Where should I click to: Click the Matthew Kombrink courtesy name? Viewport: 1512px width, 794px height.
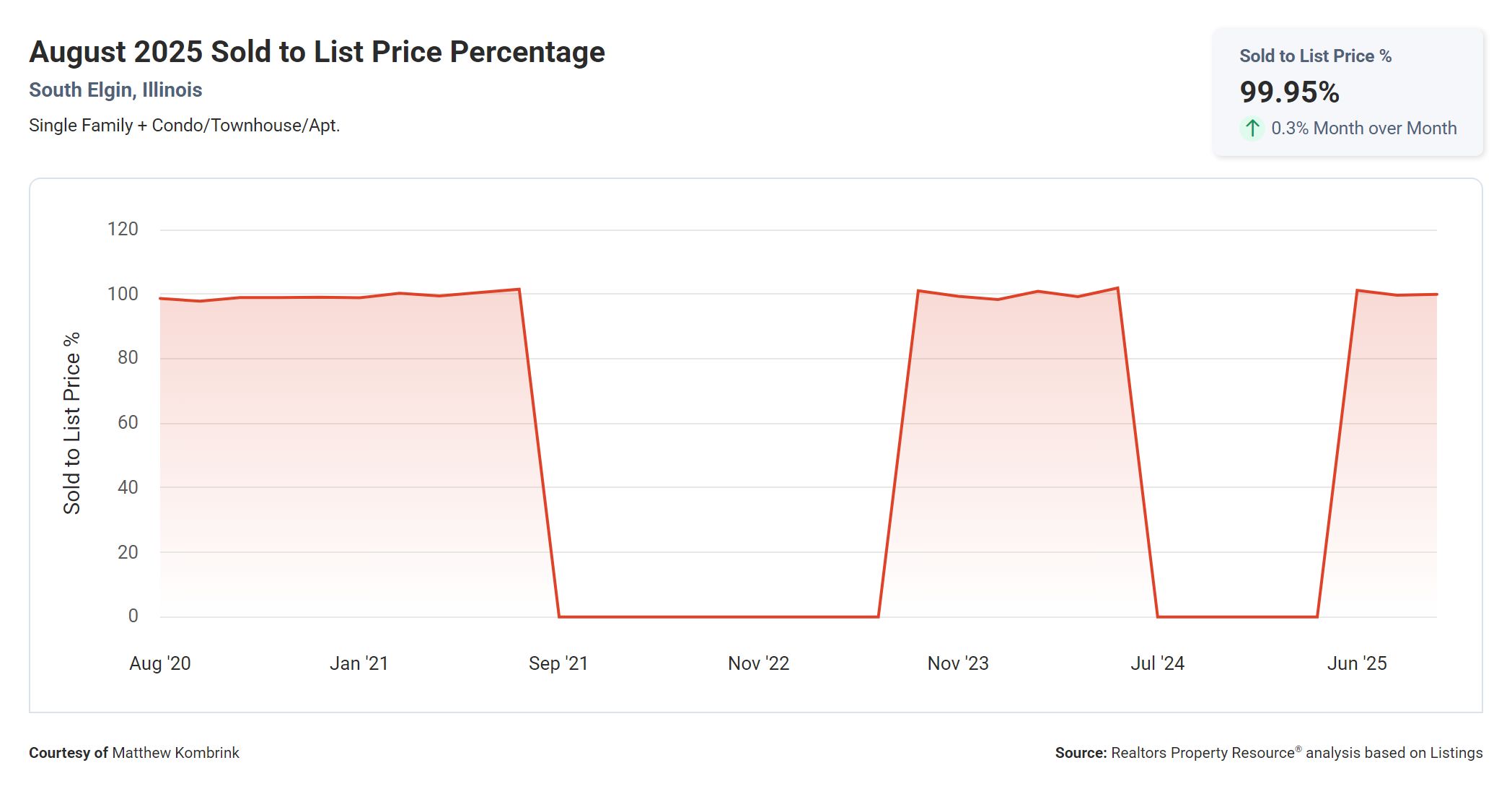[175, 753]
